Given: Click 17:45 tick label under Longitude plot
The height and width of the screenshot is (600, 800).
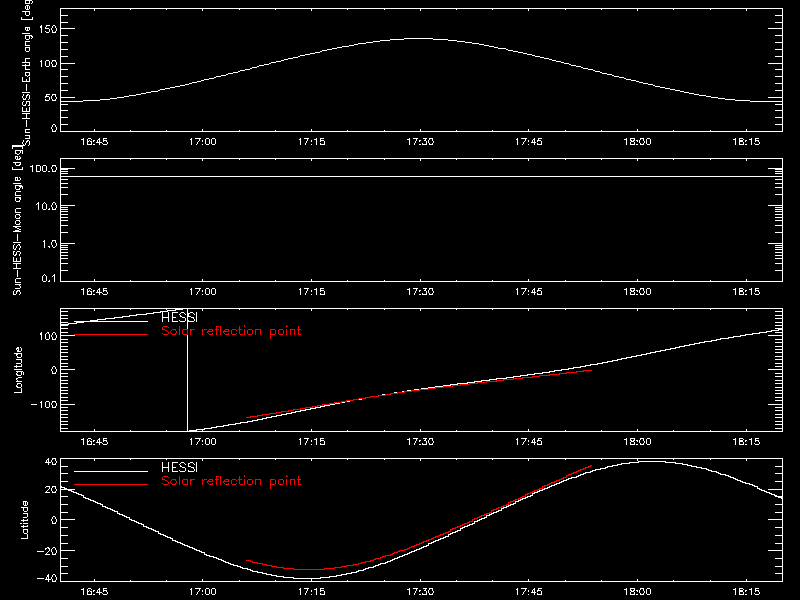Looking at the screenshot, I should [529, 442].
